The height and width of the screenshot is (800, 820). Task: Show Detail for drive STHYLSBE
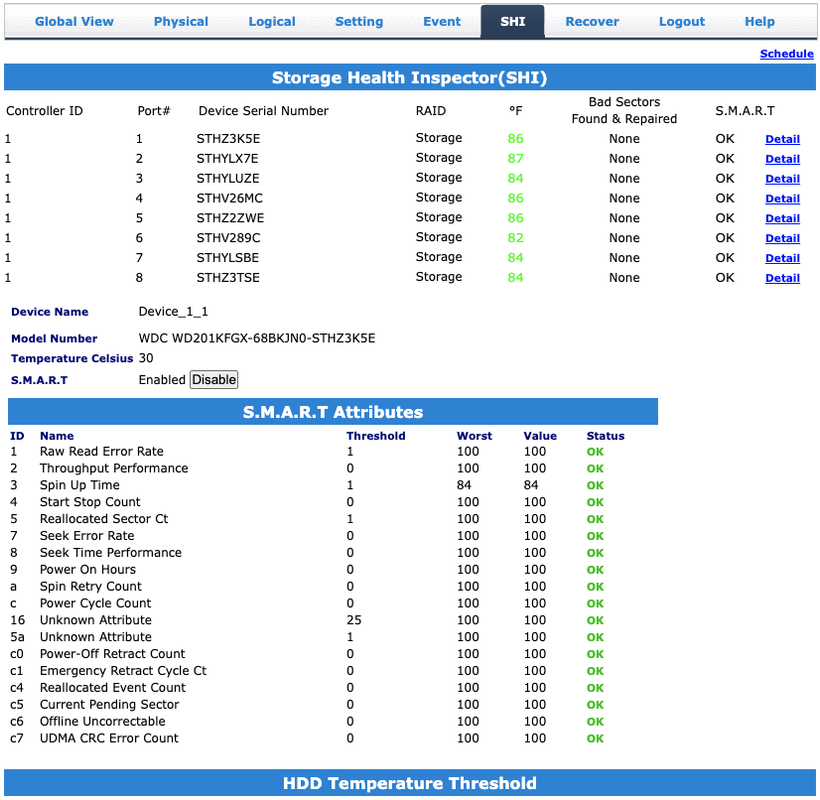click(x=782, y=258)
